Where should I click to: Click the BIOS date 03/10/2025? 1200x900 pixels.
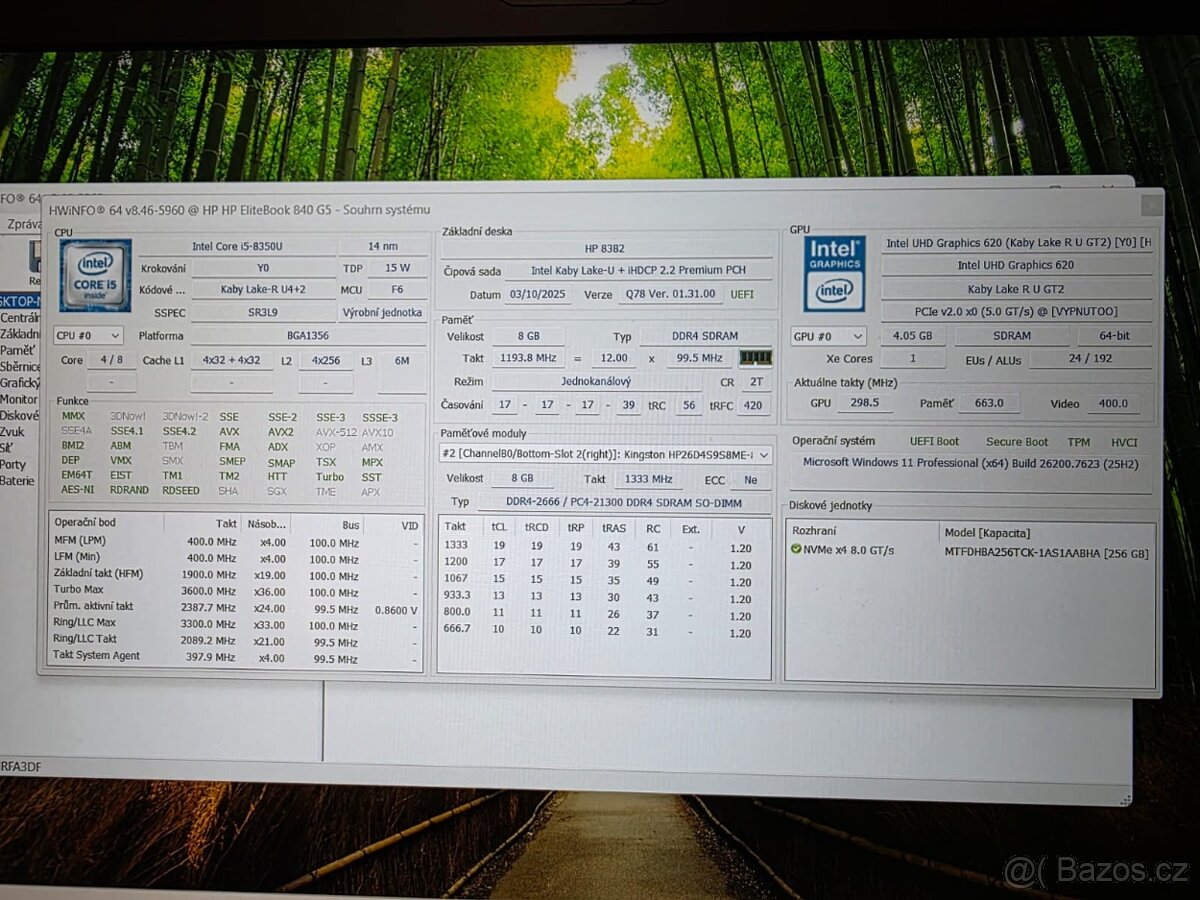537,295
